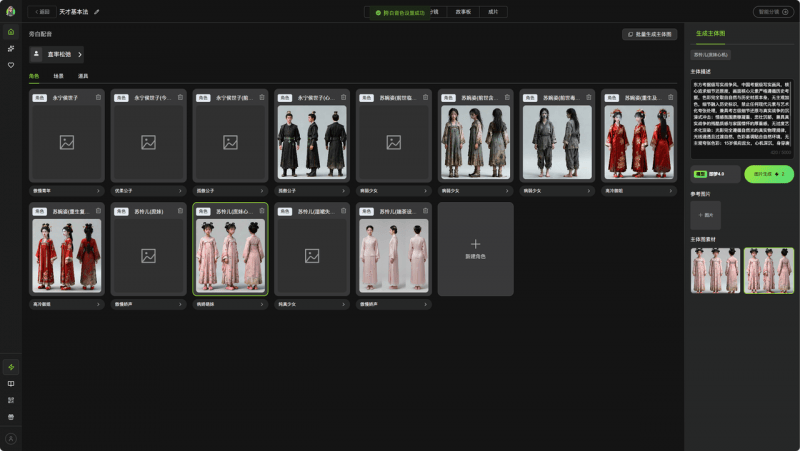Click the book icon in lower left sidebar

pyautogui.click(x=11, y=383)
